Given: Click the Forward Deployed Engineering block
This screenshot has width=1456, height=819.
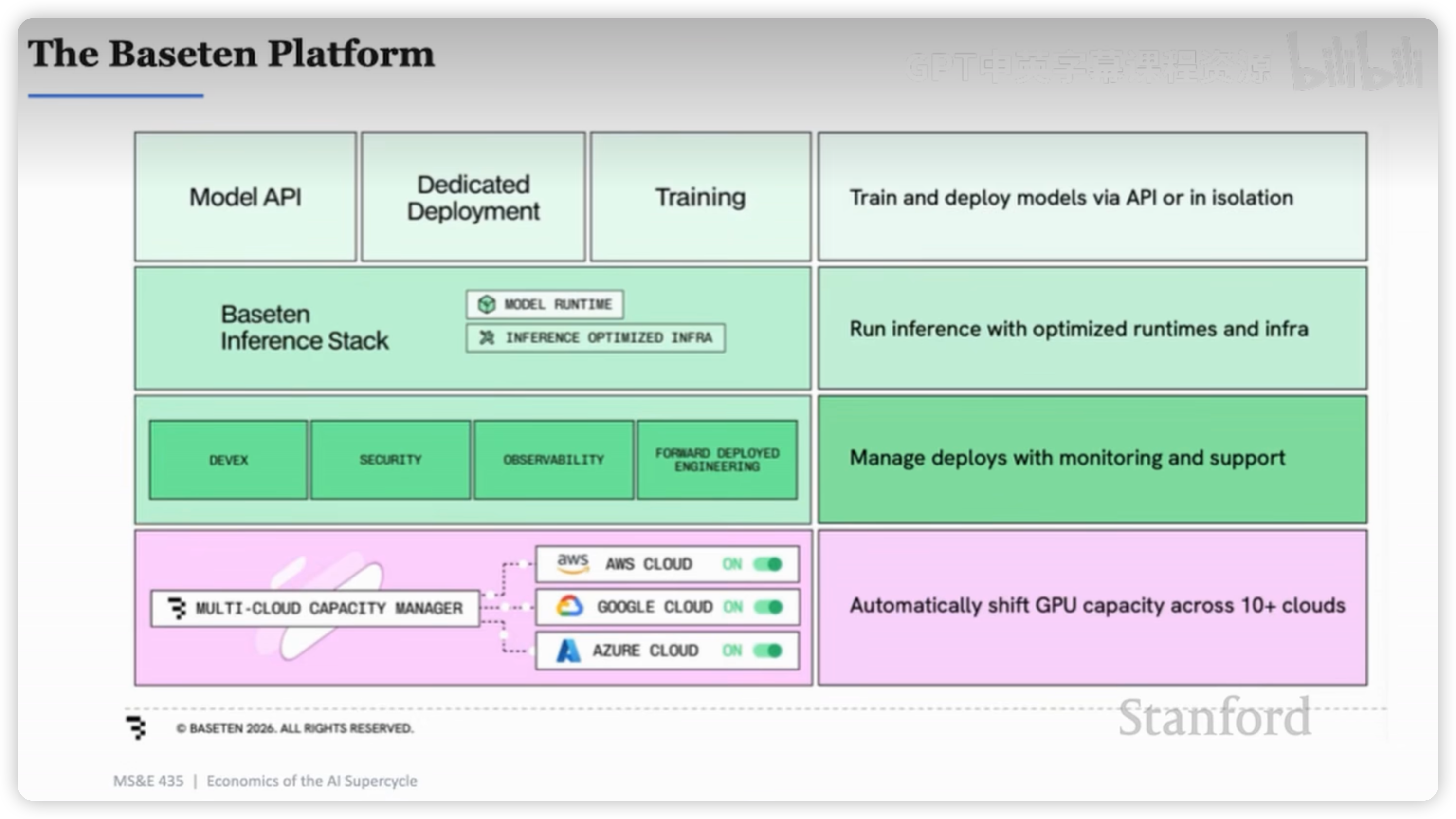Looking at the screenshot, I should (x=717, y=460).
